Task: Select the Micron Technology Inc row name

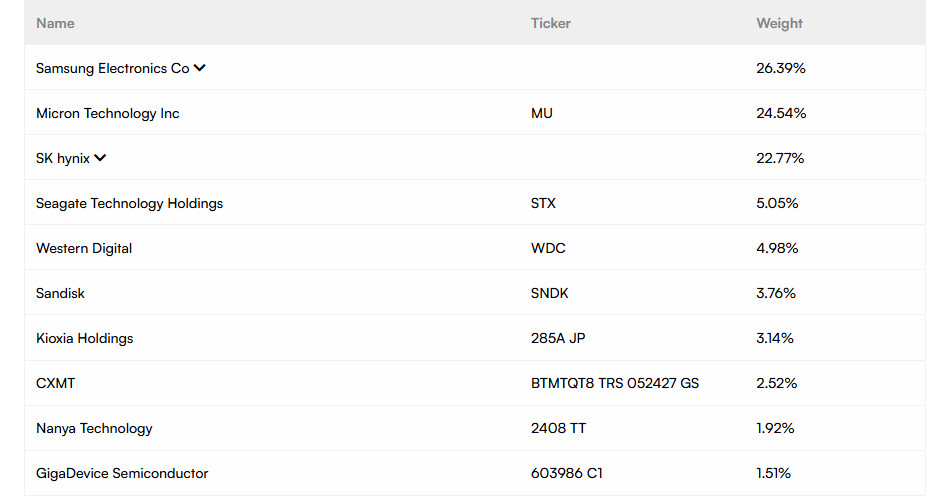Action: coord(108,113)
